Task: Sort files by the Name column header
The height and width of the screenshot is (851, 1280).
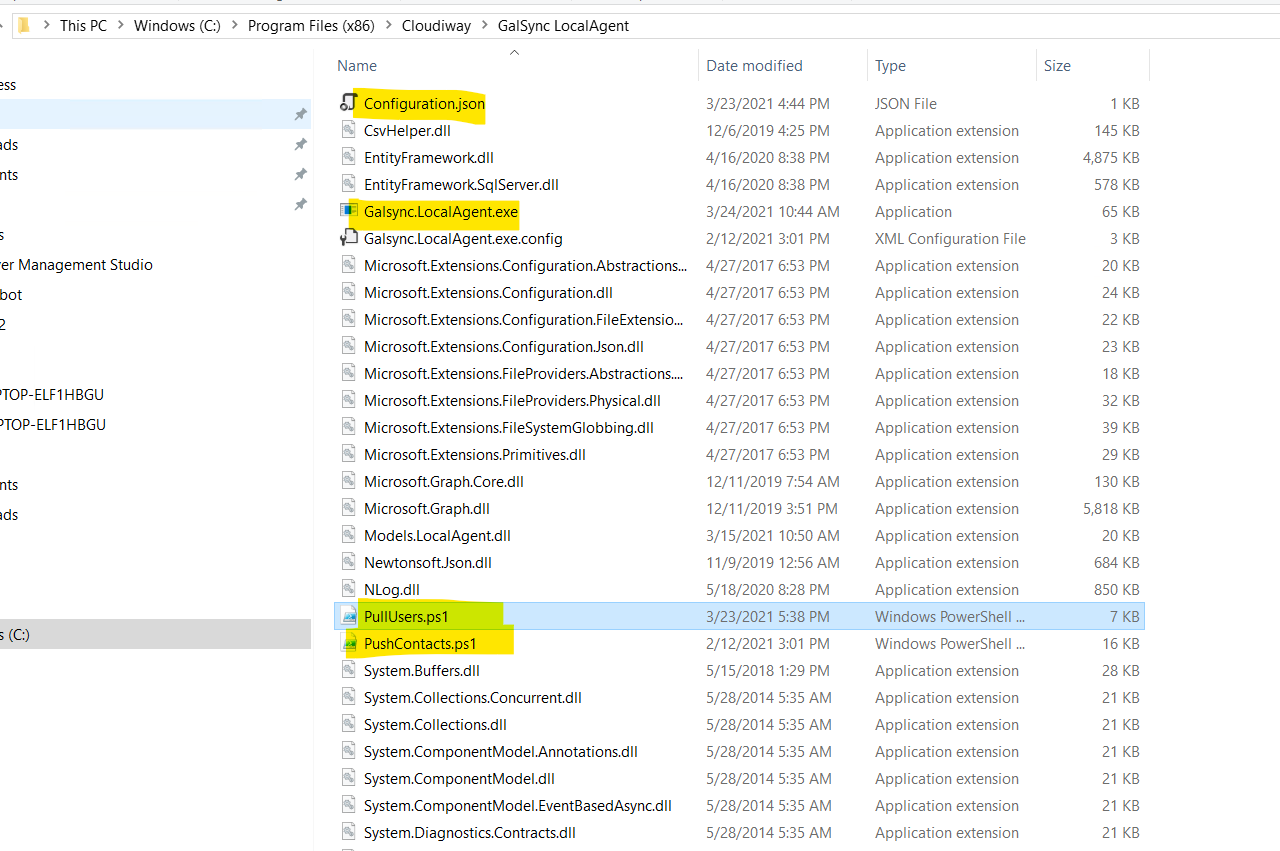Action: coord(357,65)
